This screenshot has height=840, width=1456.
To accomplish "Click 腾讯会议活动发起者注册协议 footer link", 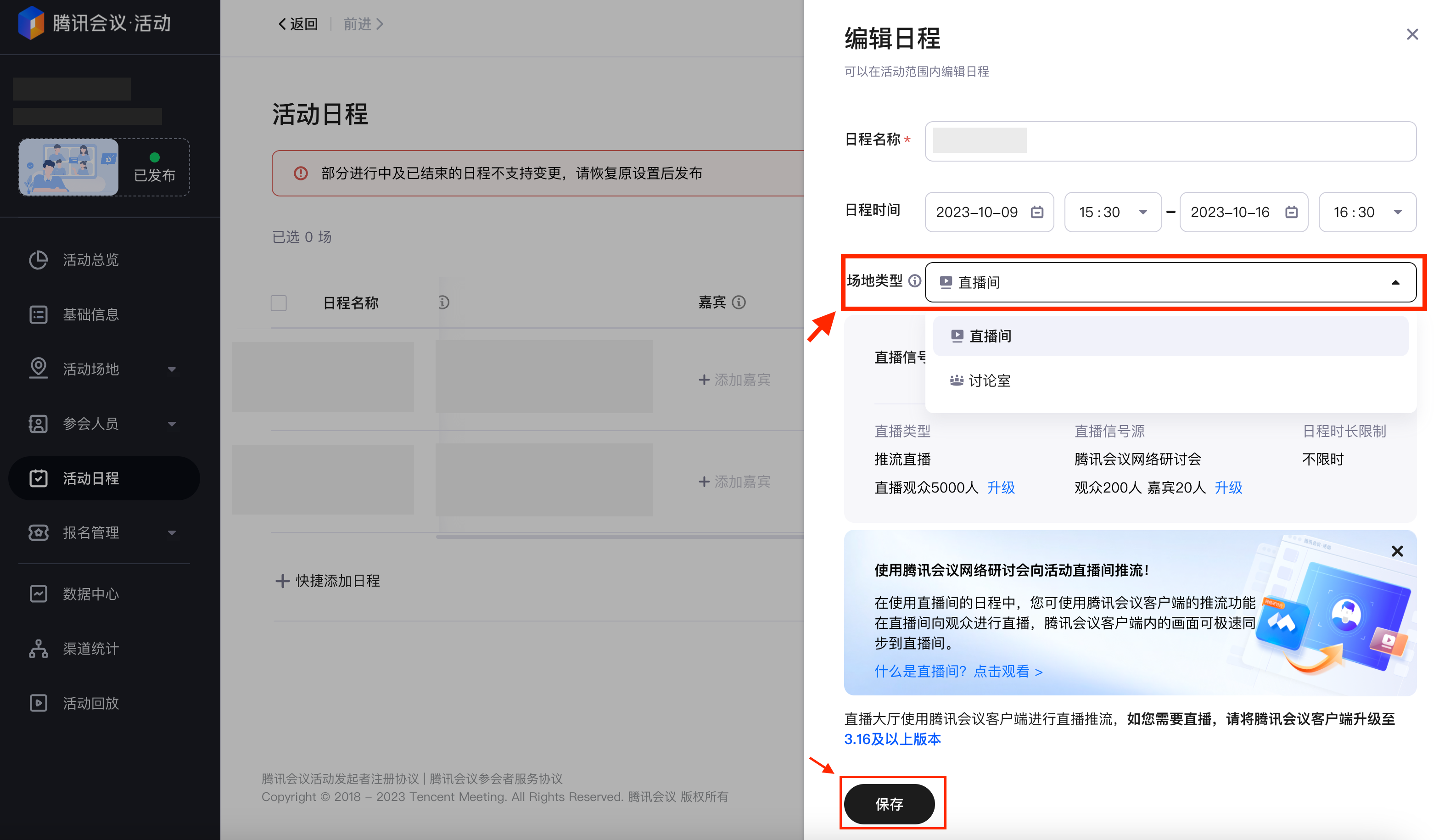I will [340, 778].
